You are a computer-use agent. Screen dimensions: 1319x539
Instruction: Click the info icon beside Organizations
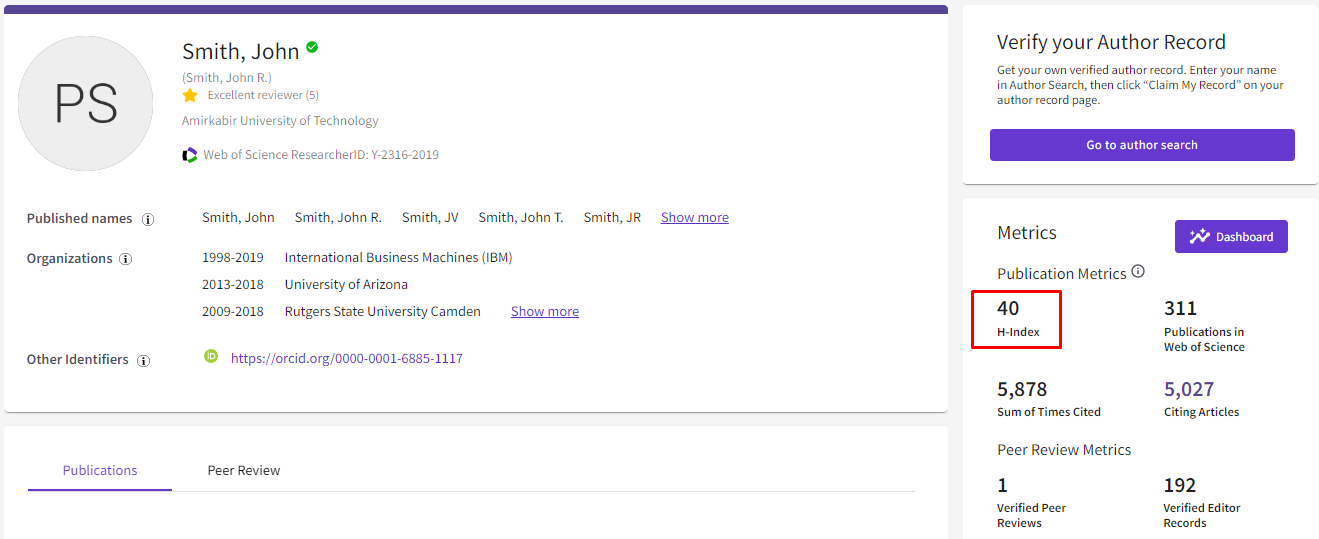click(x=126, y=259)
